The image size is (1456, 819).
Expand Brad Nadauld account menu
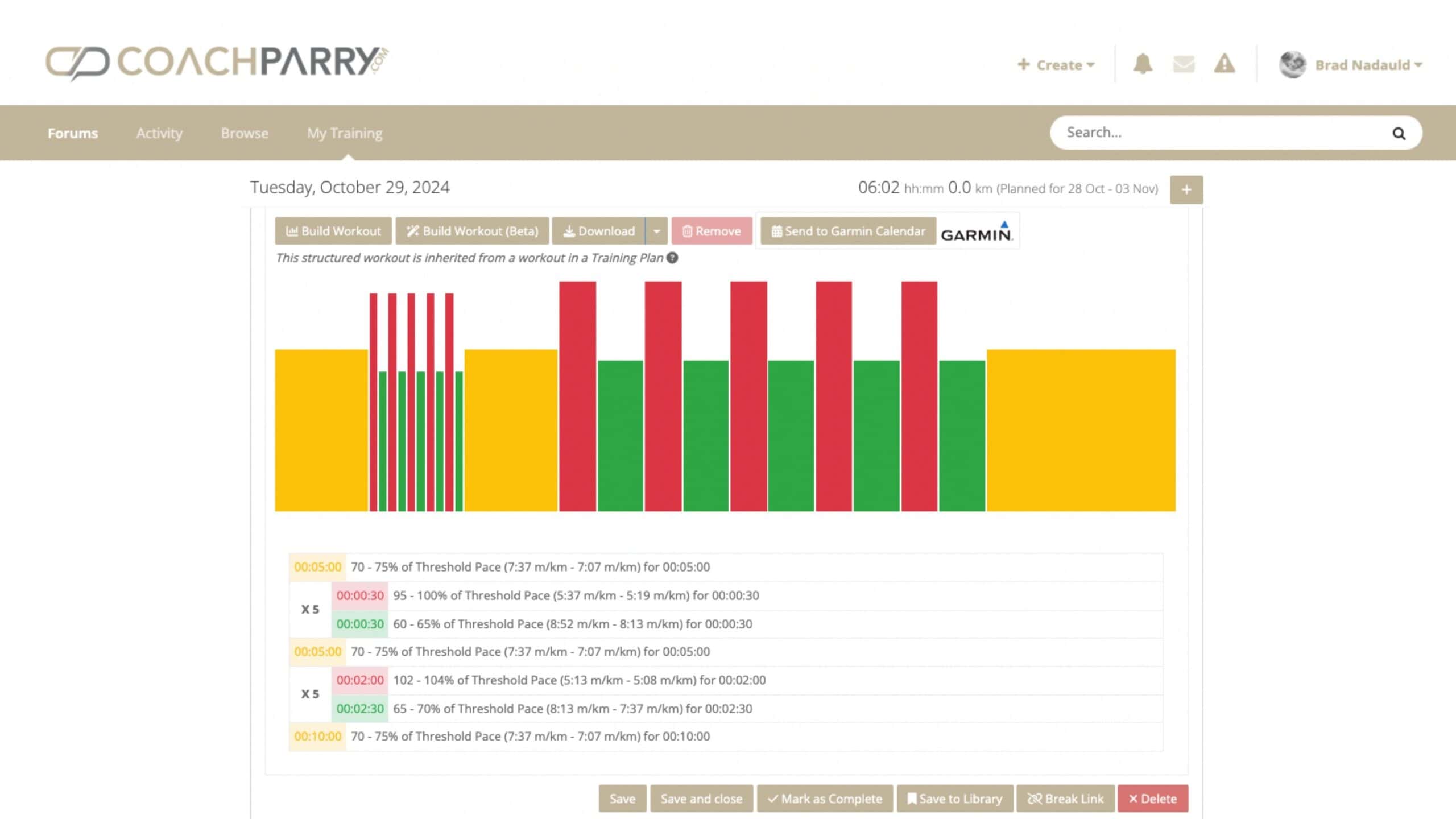point(1368,65)
